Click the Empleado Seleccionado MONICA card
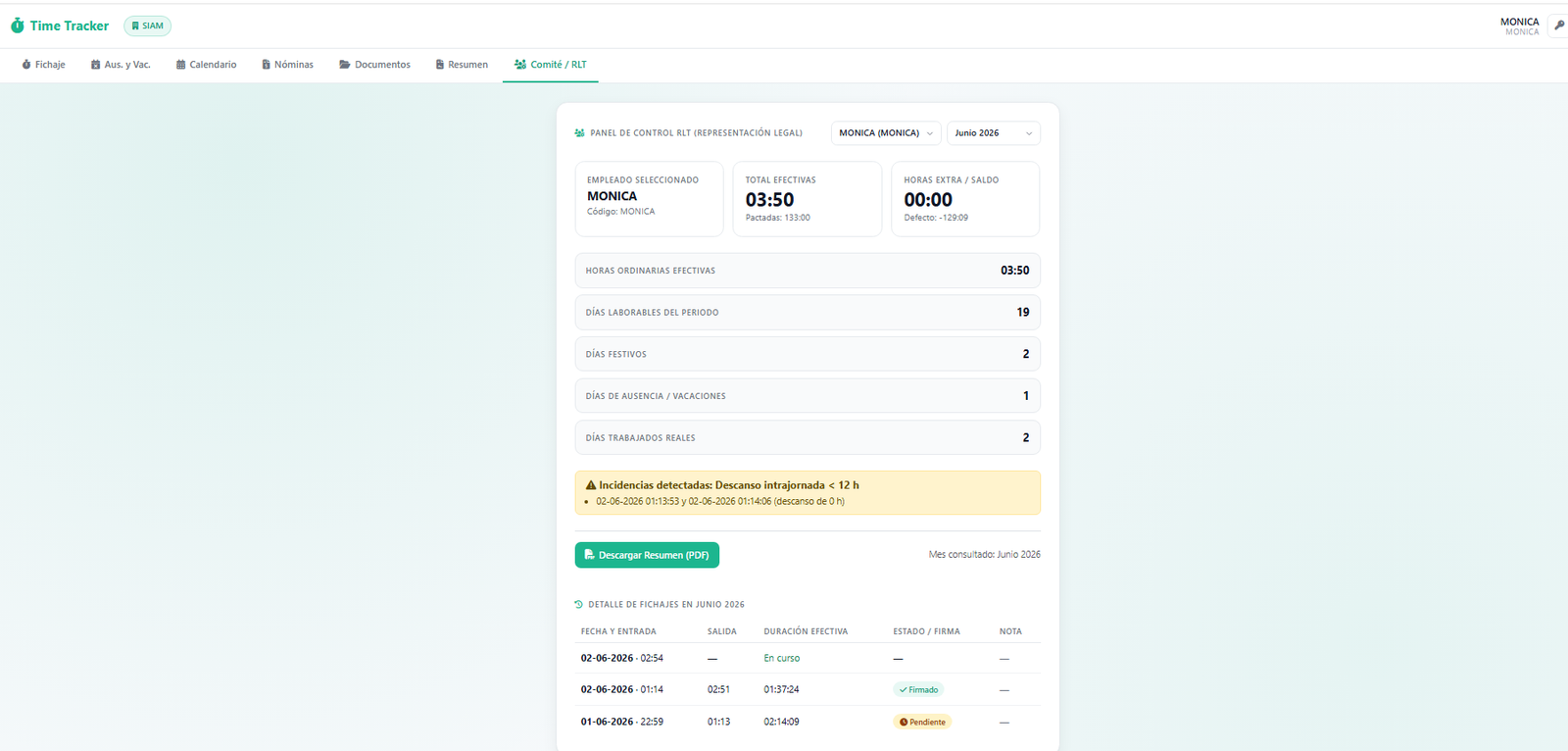The height and width of the screenshot is (751, 1568). [x=649, y=199]
